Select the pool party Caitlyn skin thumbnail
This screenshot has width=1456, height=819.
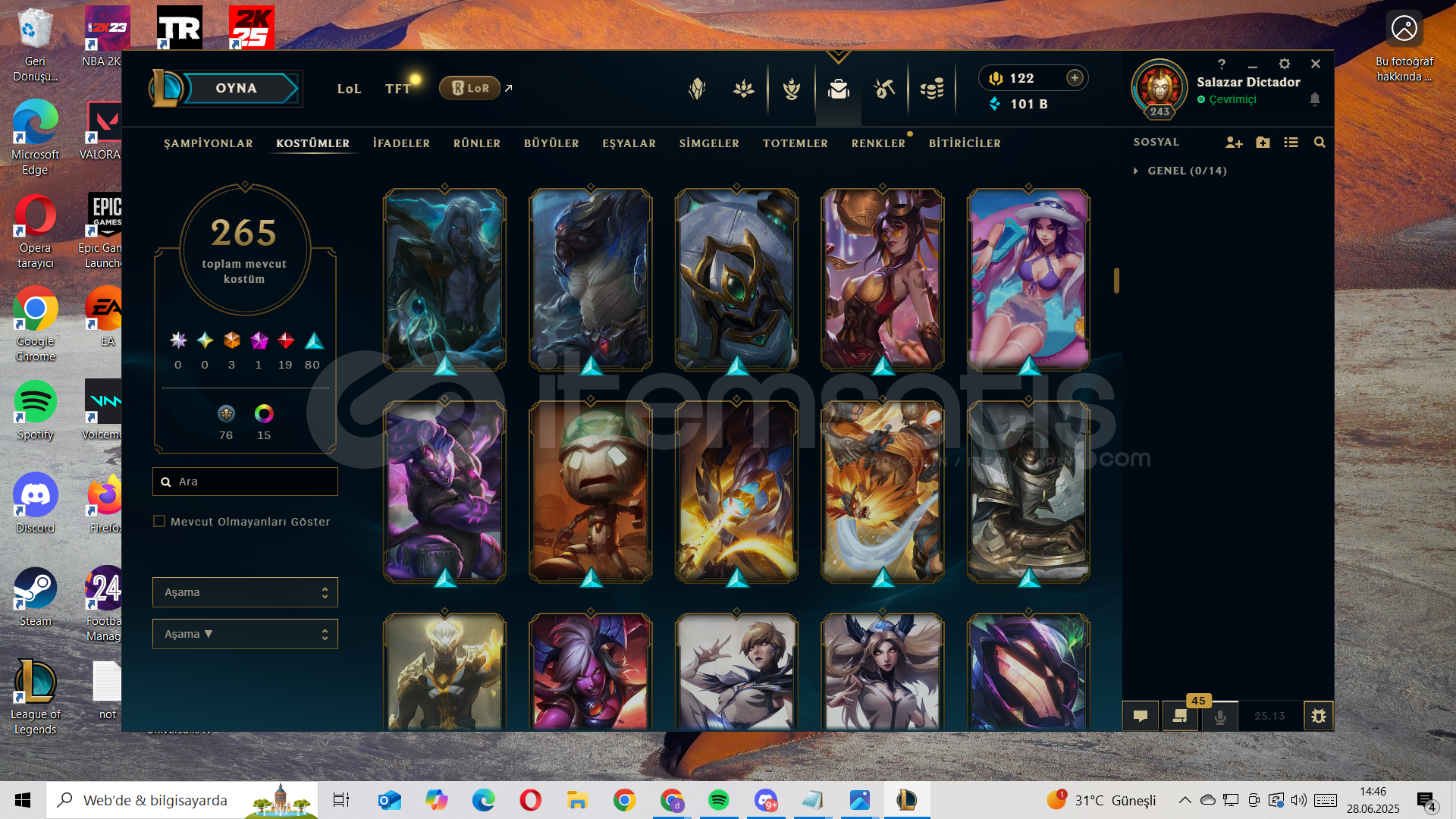point(1028,279)
